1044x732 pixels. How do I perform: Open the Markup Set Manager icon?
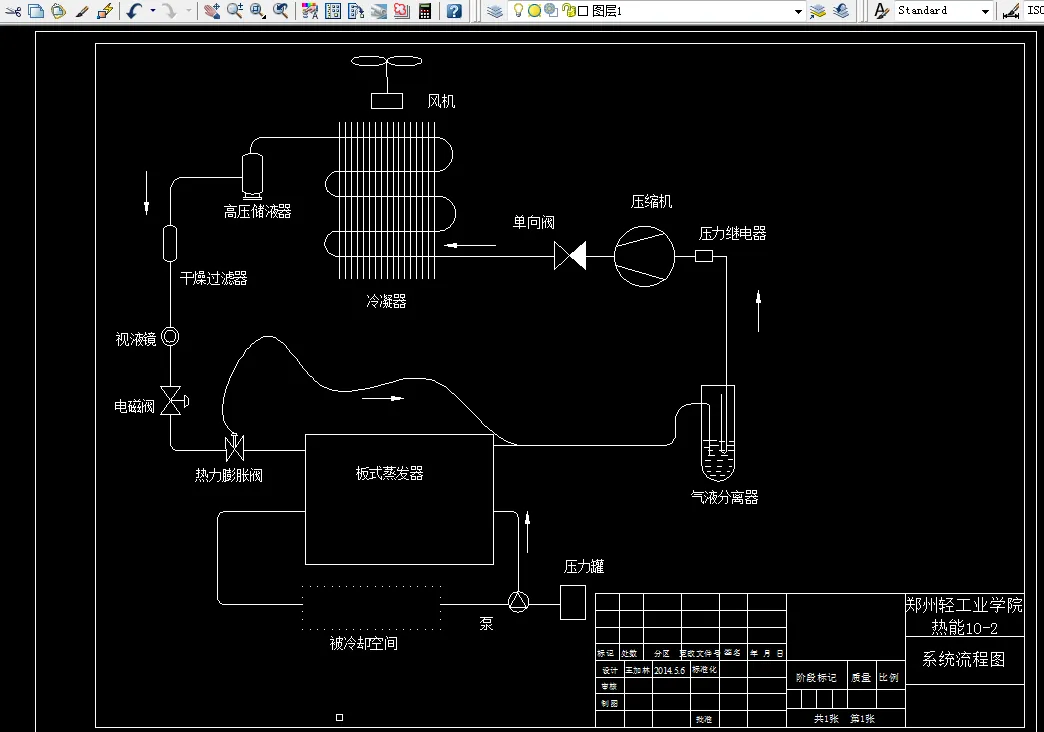(x=401, y=11)
